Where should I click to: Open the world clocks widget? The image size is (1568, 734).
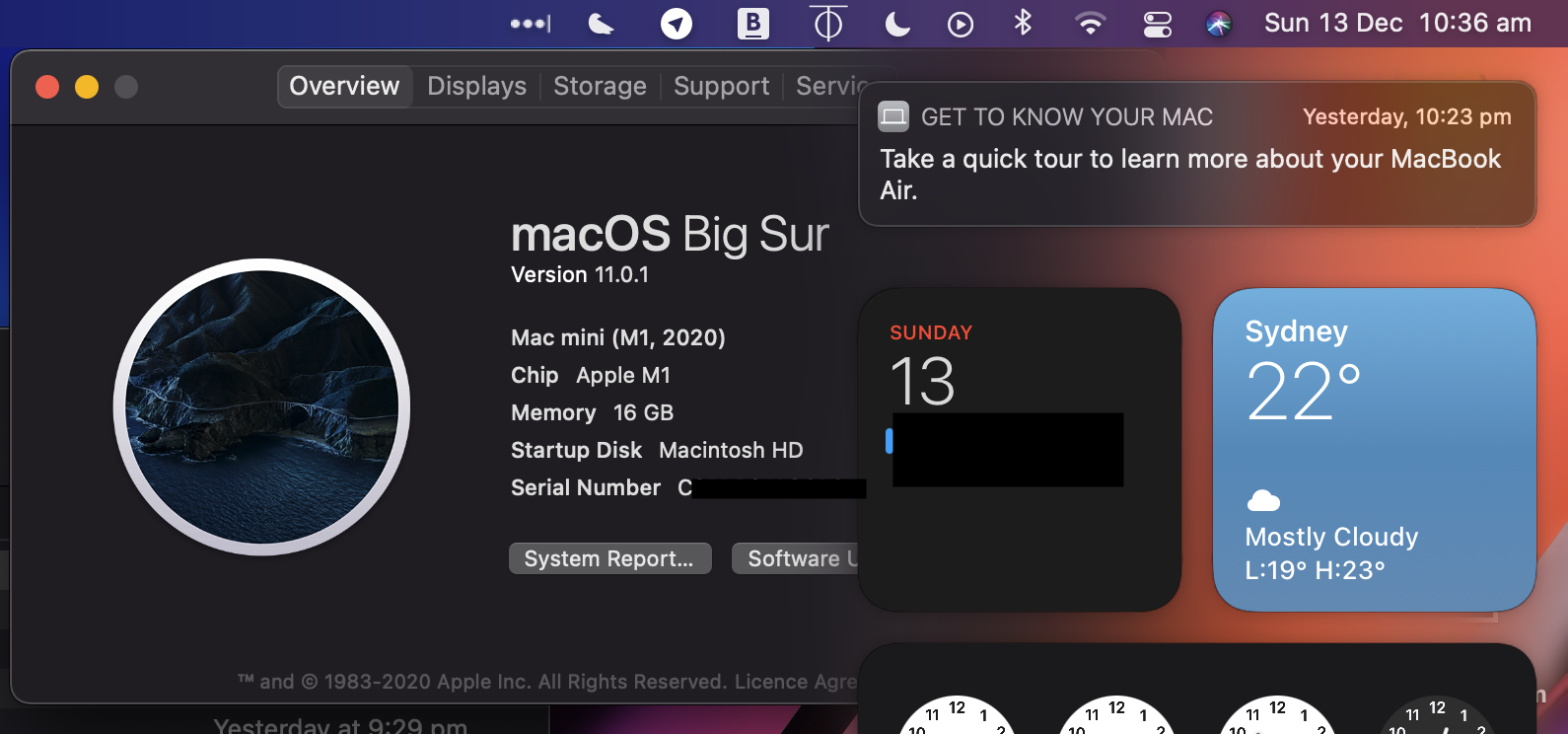pos(1197,689)
